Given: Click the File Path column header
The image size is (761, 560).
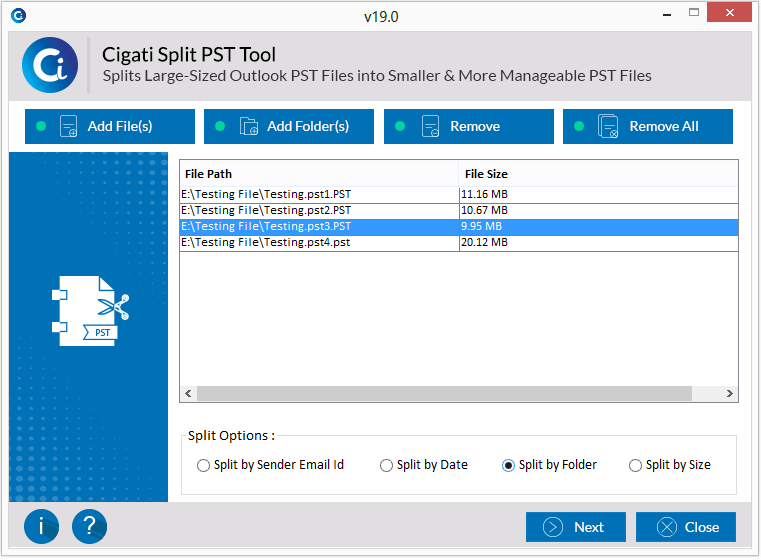Looking at the screenshot, I should [x=319, y=174].
